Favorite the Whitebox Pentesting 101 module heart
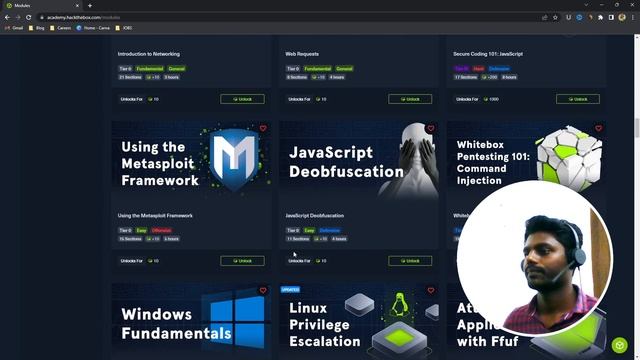The image size is (640, 360). (x=598, y=128)
